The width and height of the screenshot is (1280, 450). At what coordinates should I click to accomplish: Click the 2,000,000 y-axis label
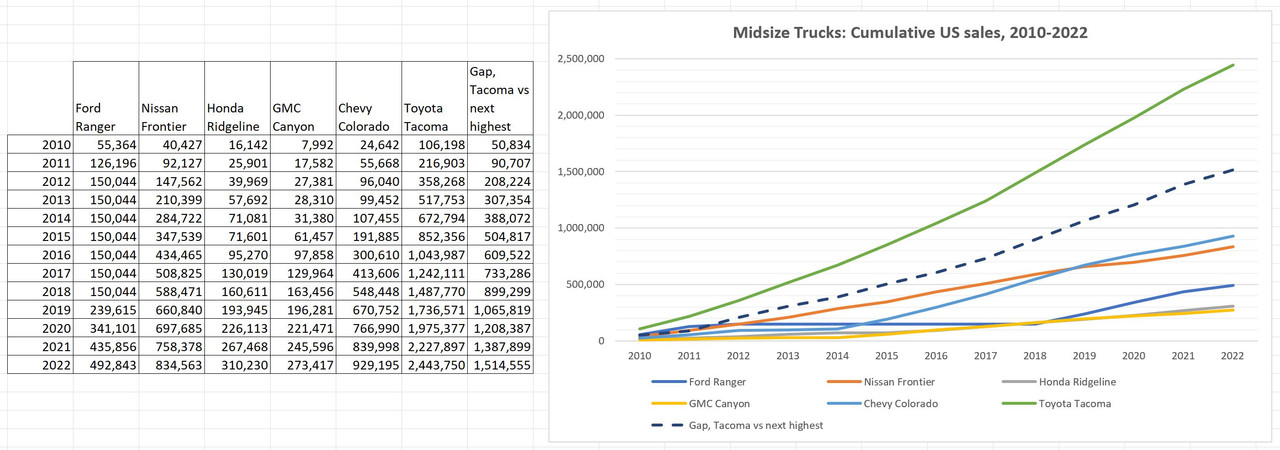(x=583, y=115)
